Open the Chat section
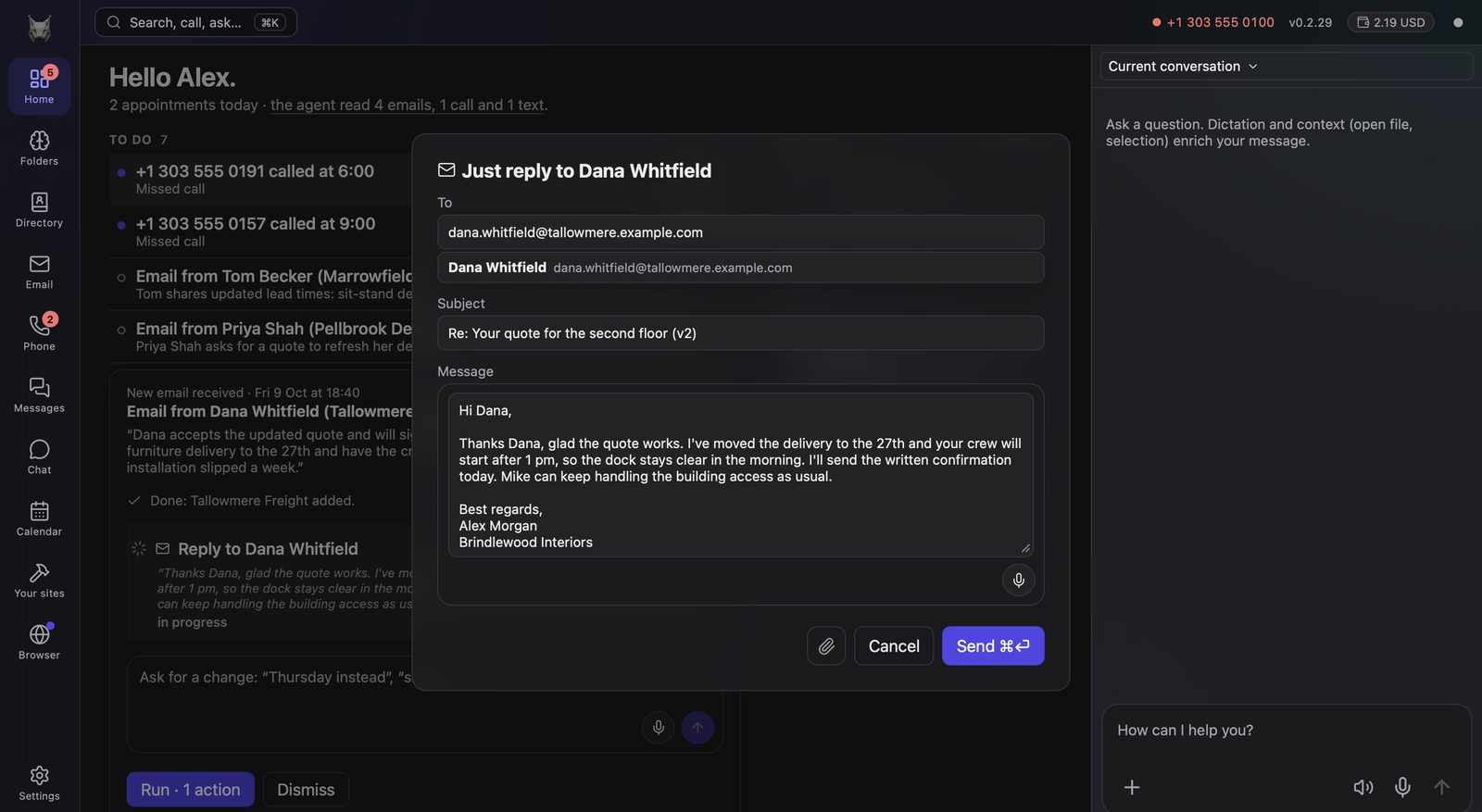 coord(39,457)
